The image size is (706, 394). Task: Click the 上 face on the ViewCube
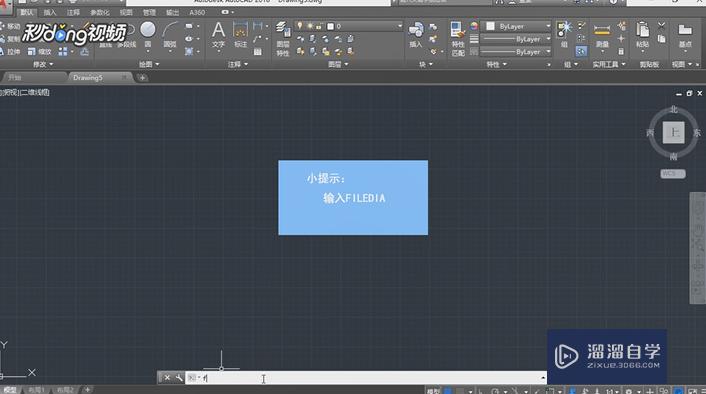coord(674,133)
